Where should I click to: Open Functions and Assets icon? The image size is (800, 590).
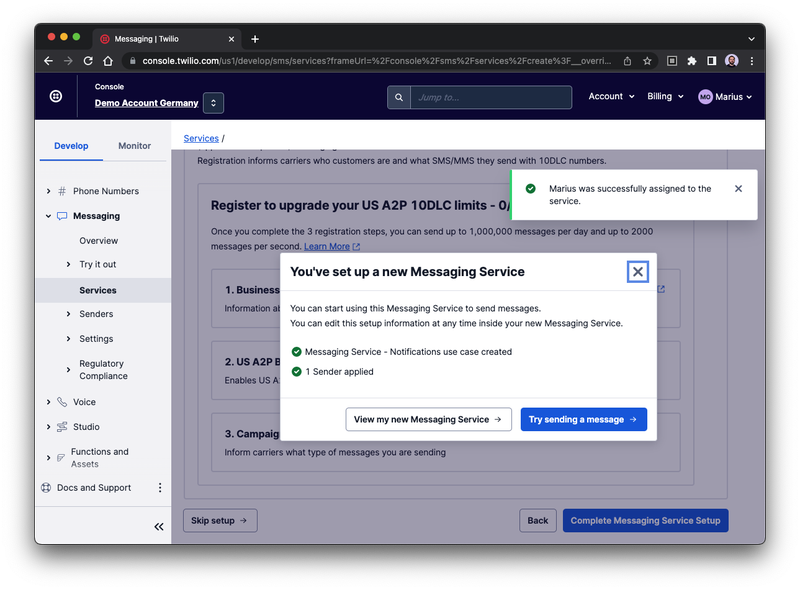pos(60,456)
